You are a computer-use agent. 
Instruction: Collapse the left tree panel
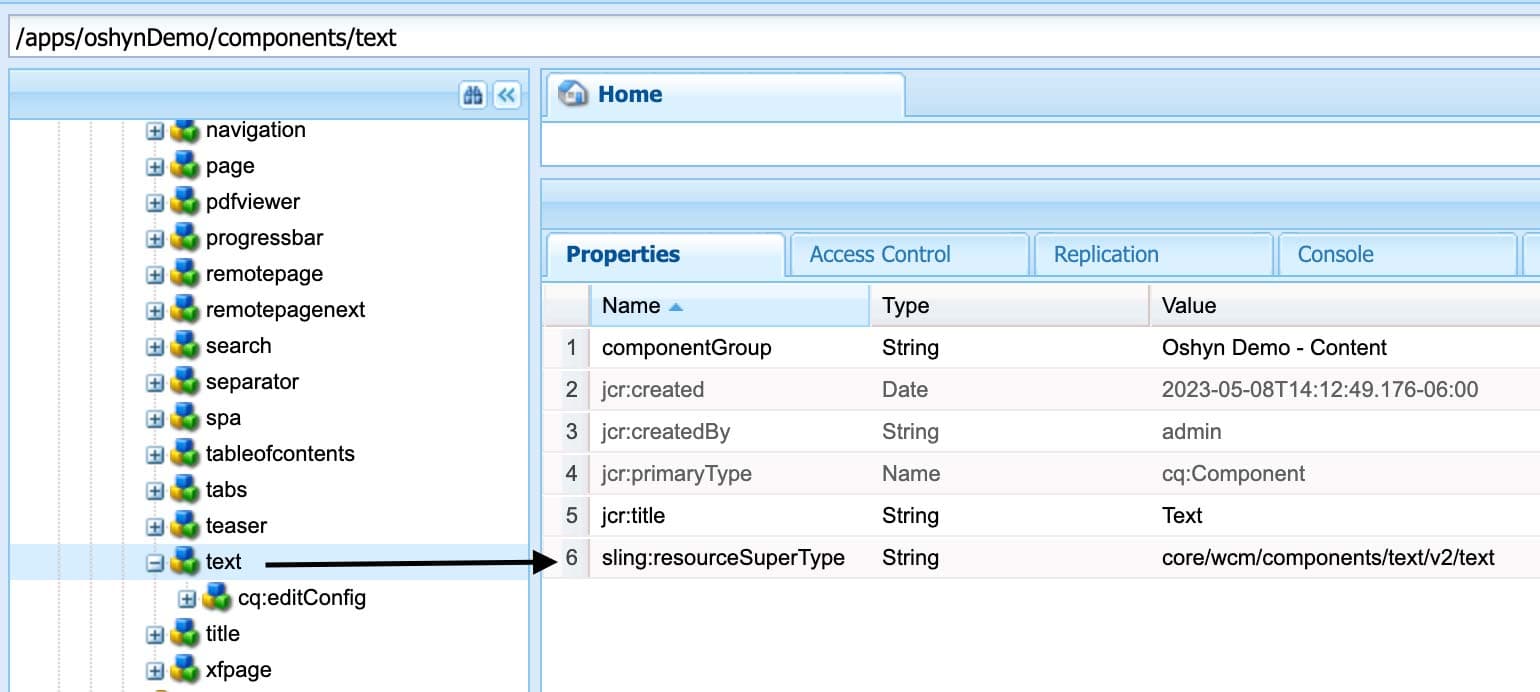click(507, 95)
